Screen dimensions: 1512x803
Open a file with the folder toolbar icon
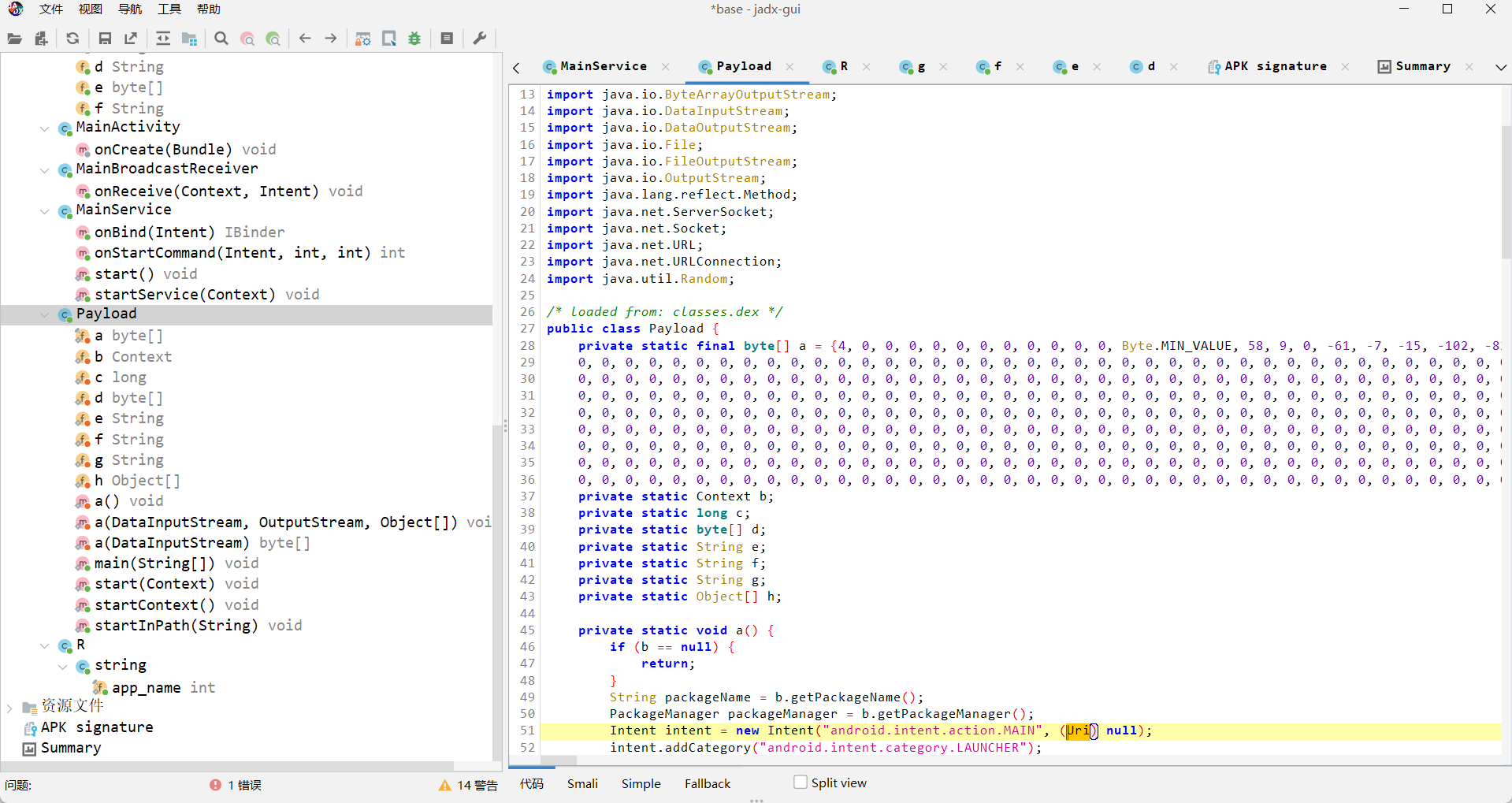tap(15, 39)
